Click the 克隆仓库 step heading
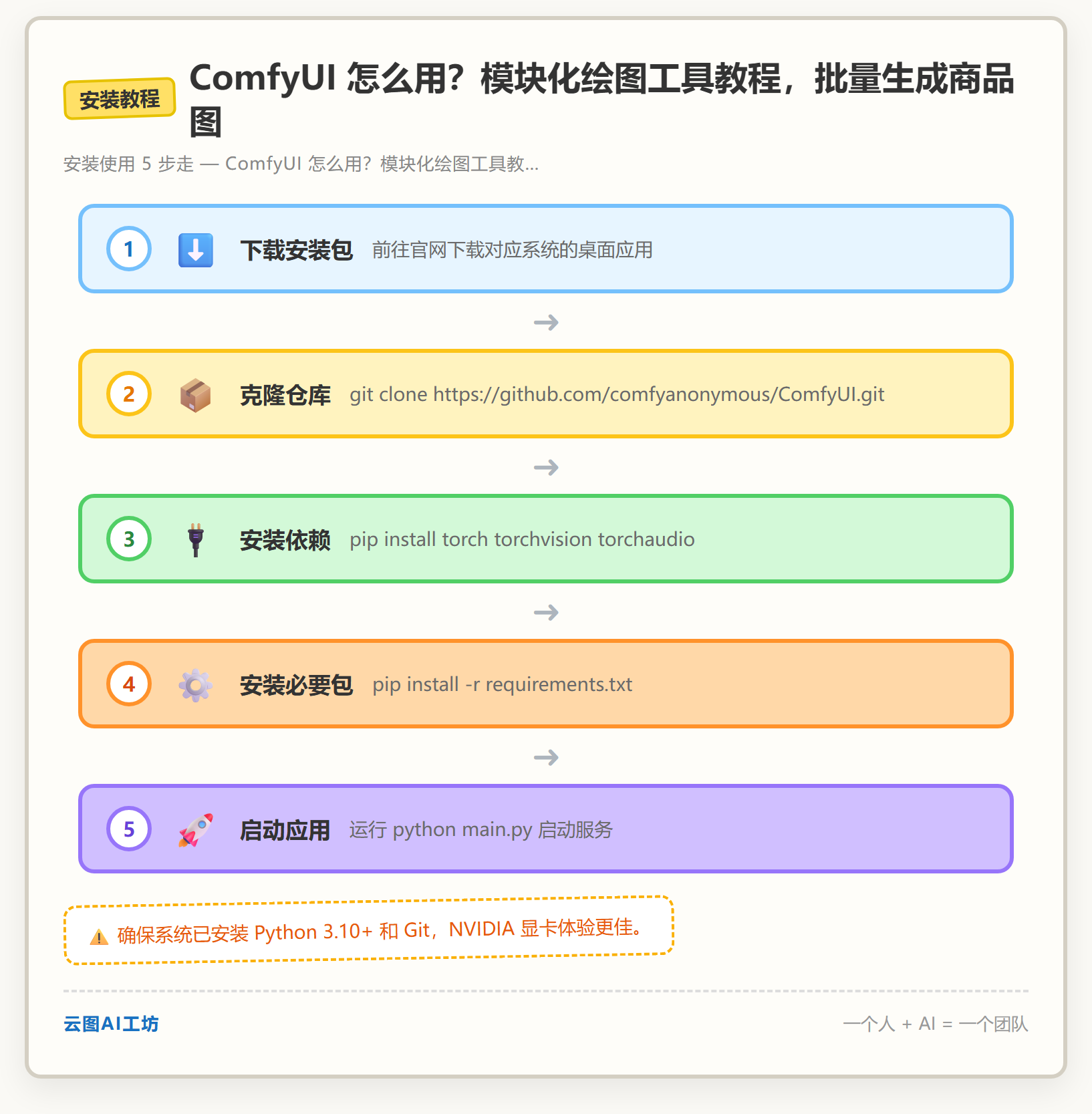 click(285, 395)
